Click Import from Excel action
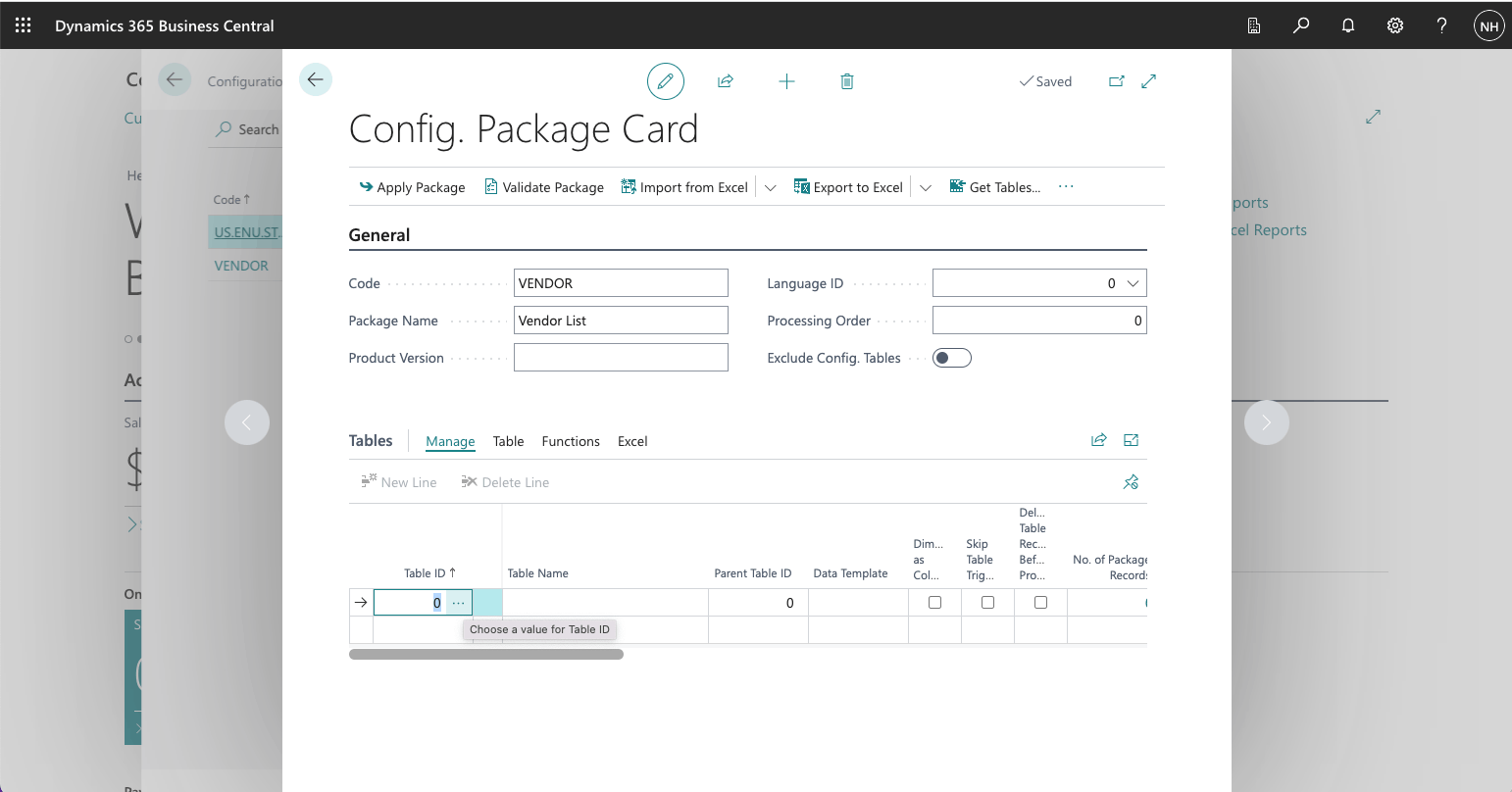 [x=684, y=187]
